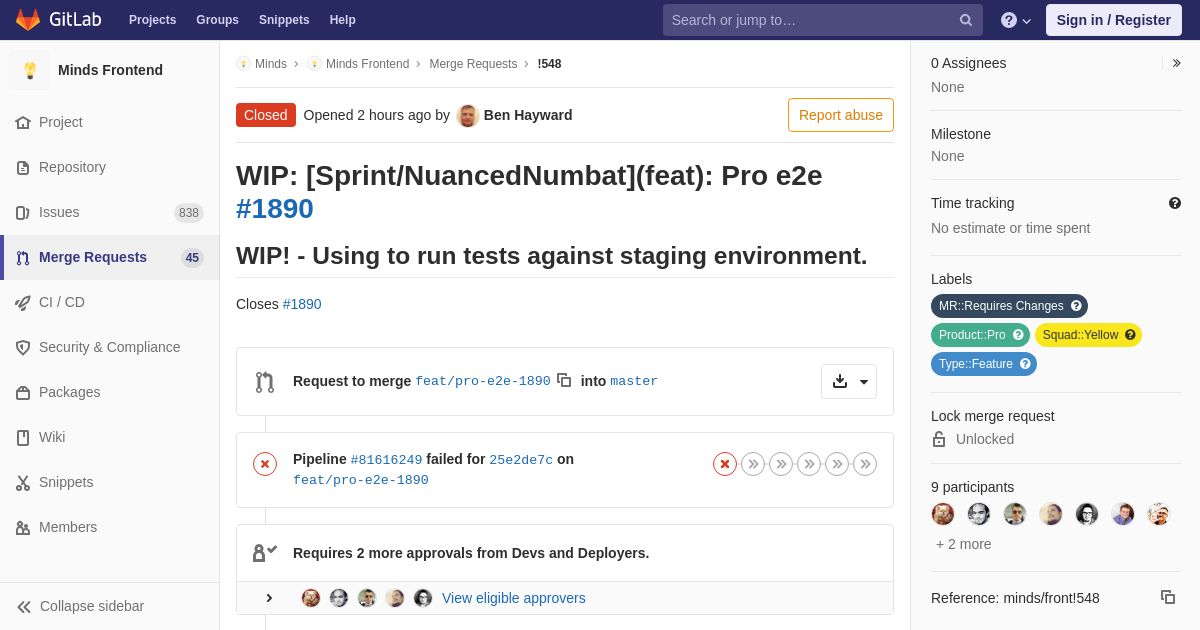Screen dimensions: 1200x630
Task: Open issue #1890 in the title
Action: pos(275,208)
